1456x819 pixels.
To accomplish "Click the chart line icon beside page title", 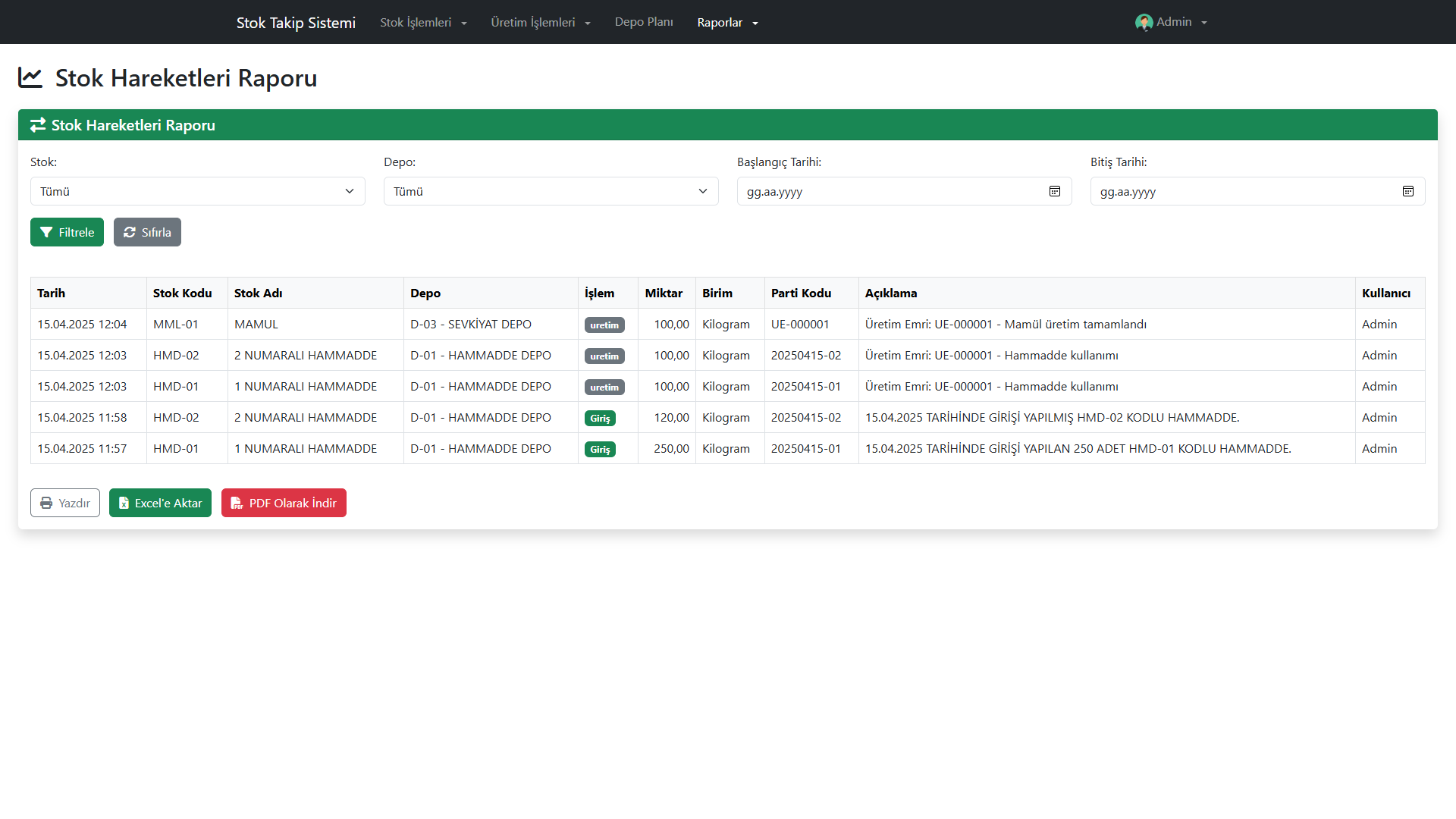I will pos(30,77).
